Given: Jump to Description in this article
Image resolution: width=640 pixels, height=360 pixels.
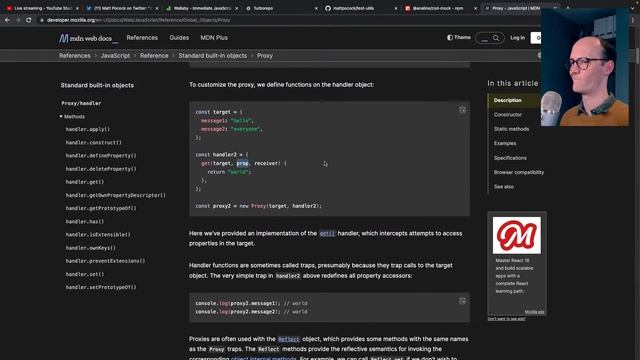Looking at the screenshot, I should pyautogui.click(x=508, y=100).
